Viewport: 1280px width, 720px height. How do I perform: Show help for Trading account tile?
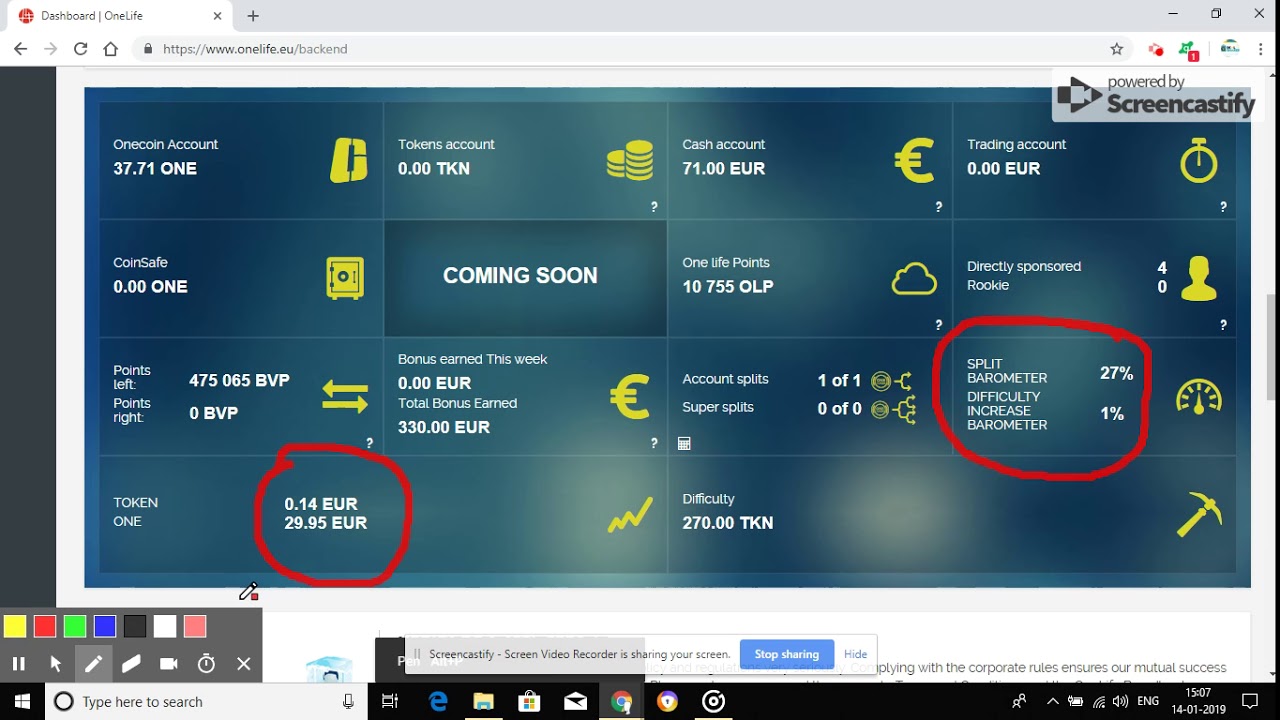(x=1223, y=207)
